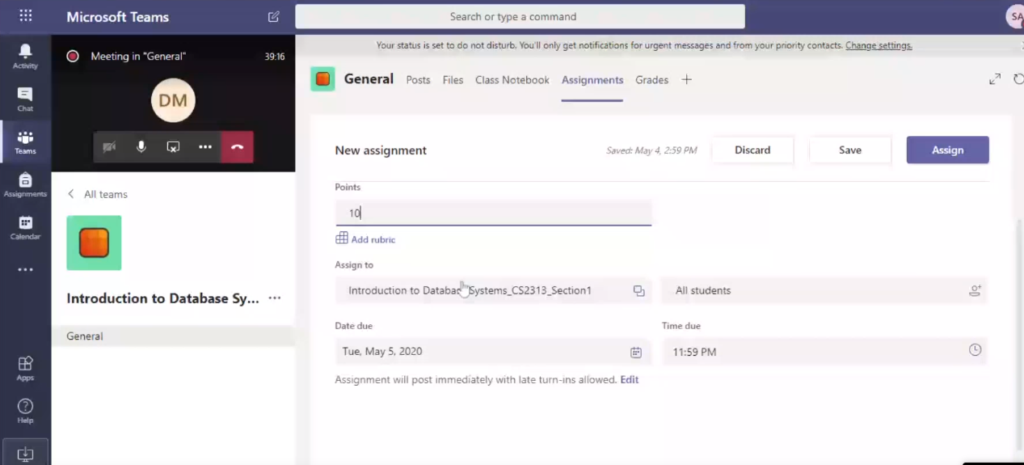Click the clock icon in Time due

click(x=975, y=350)
